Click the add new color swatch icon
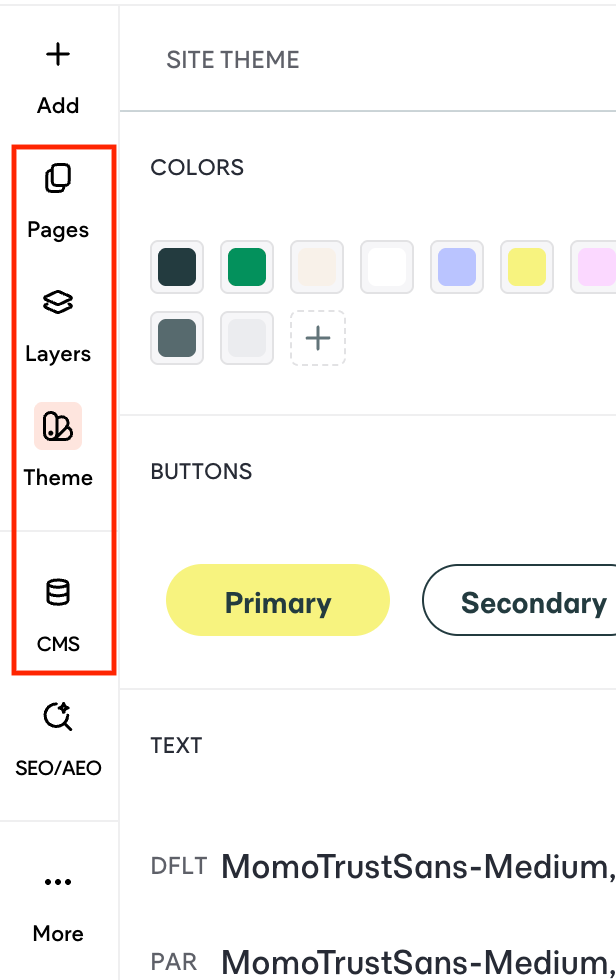Viewport: 616px width, 980px height. [x=317, y=338]
